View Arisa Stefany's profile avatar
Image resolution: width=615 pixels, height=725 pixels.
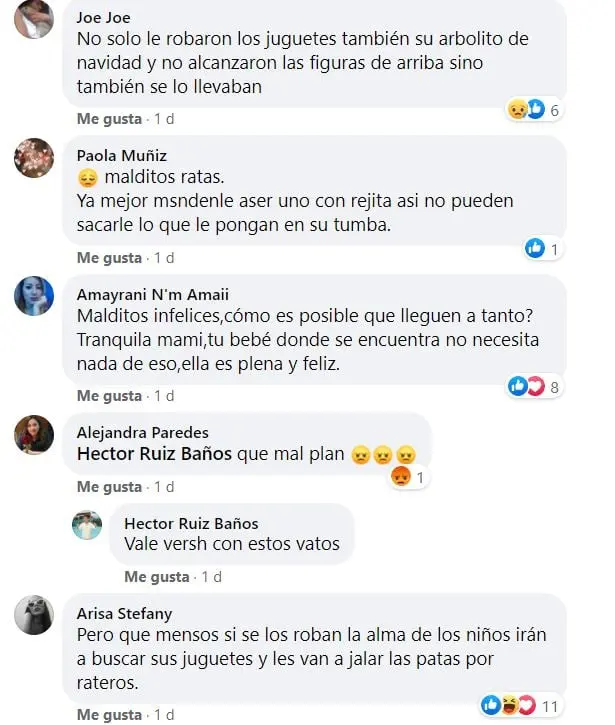tap(34, 615)
